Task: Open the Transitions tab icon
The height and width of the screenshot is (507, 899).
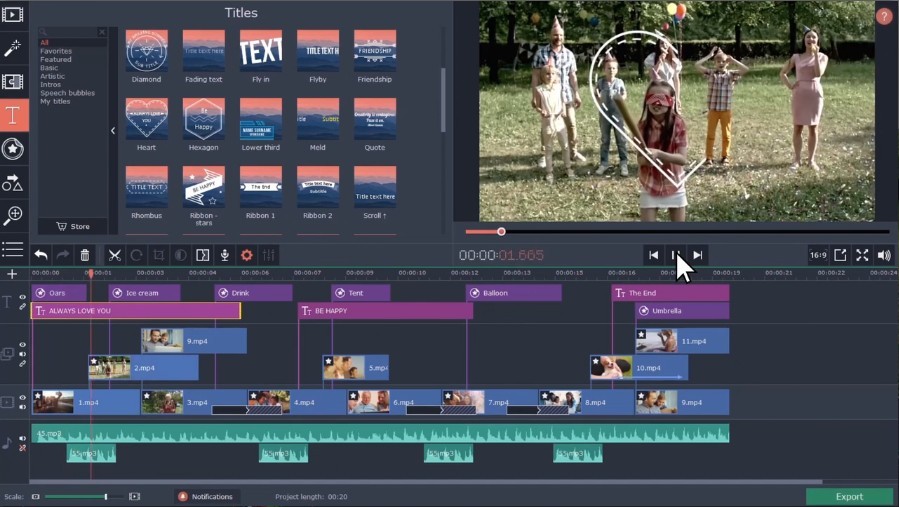Action: click(13, 81)
